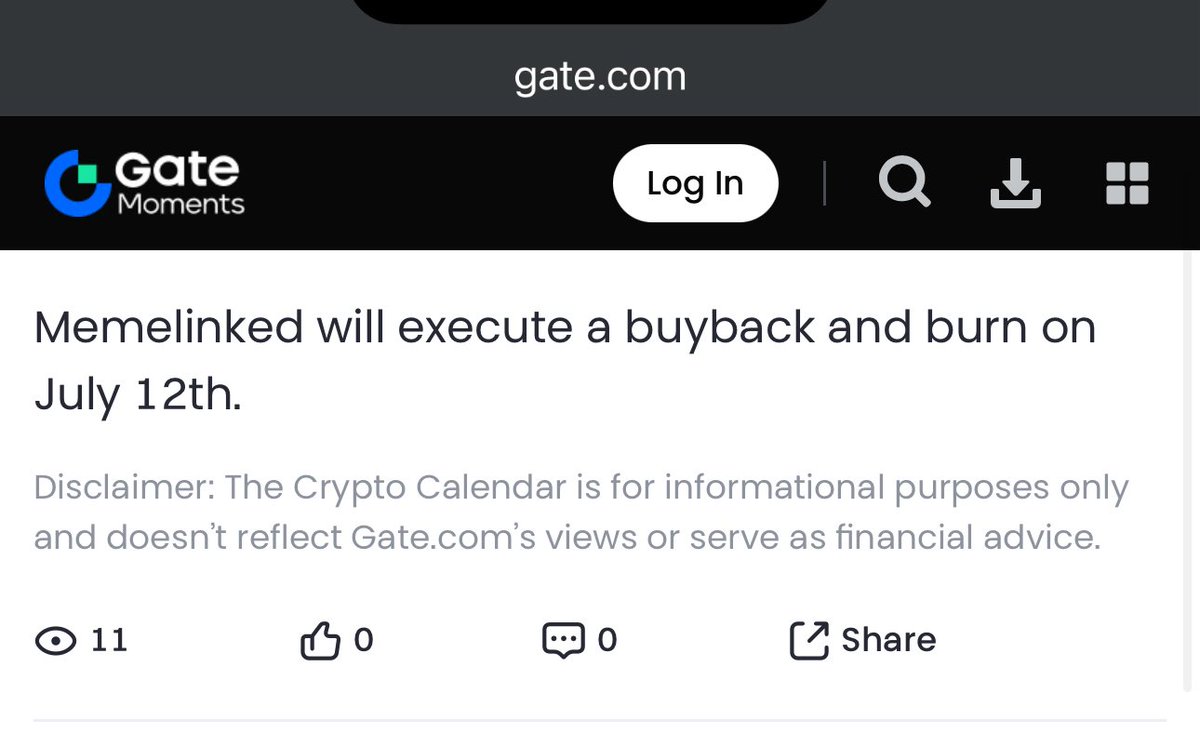Like the post with thumbs-up icon

coord(321,640)
